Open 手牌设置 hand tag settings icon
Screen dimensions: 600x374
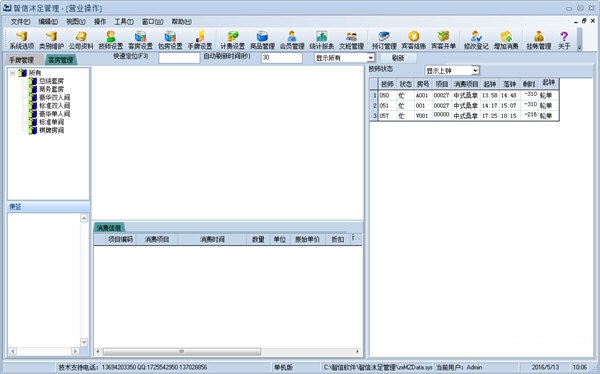(x=200, y=40)
